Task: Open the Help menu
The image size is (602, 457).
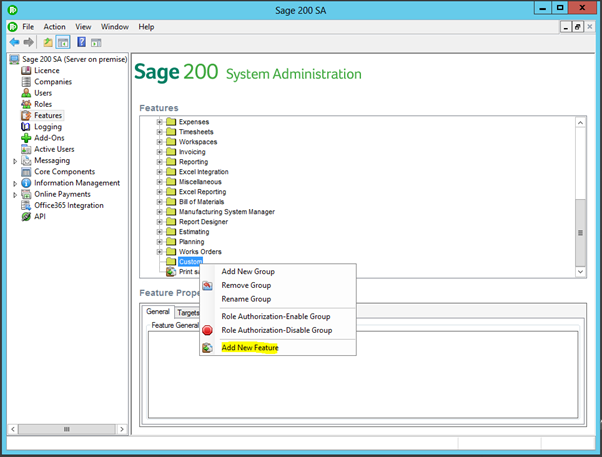Action: click(146, 27)
